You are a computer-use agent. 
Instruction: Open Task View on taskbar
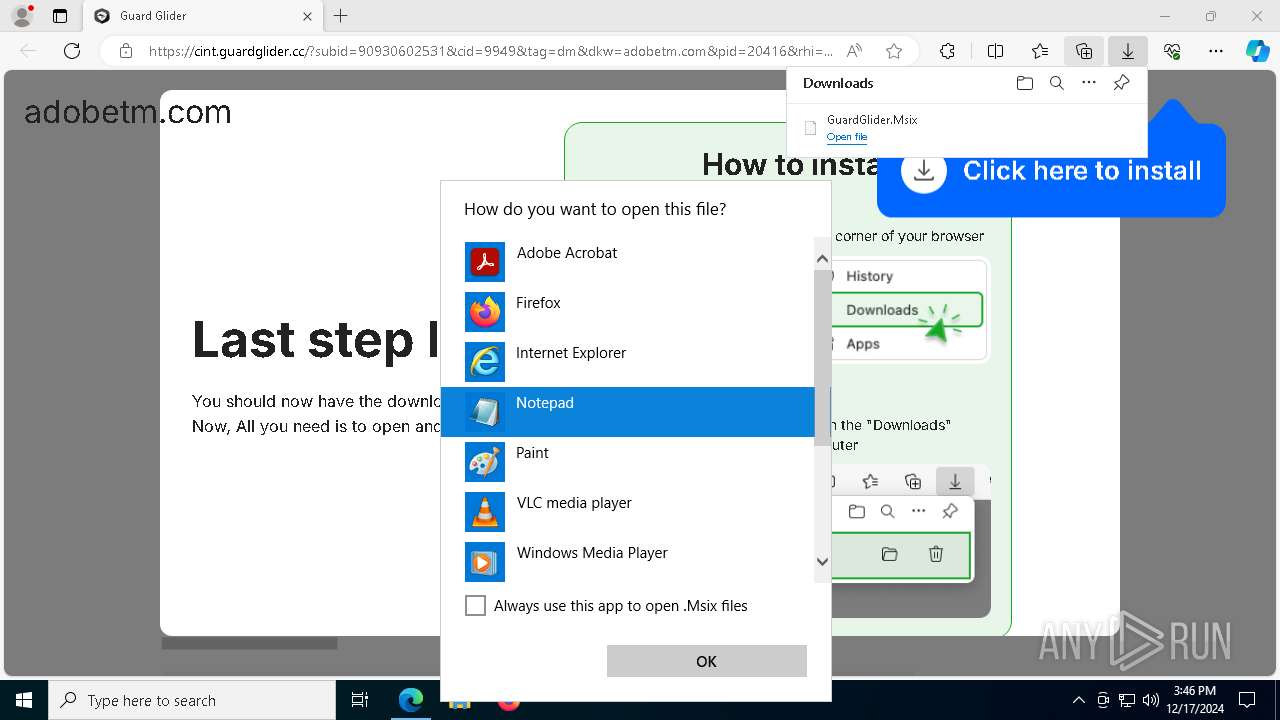(x=360, y=700)
